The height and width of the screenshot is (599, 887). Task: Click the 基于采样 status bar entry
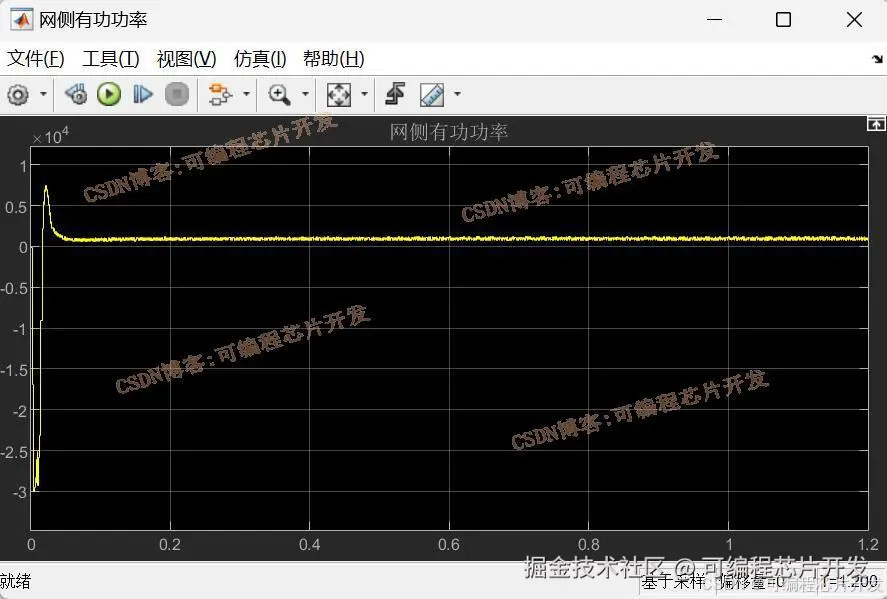[673, 581]
